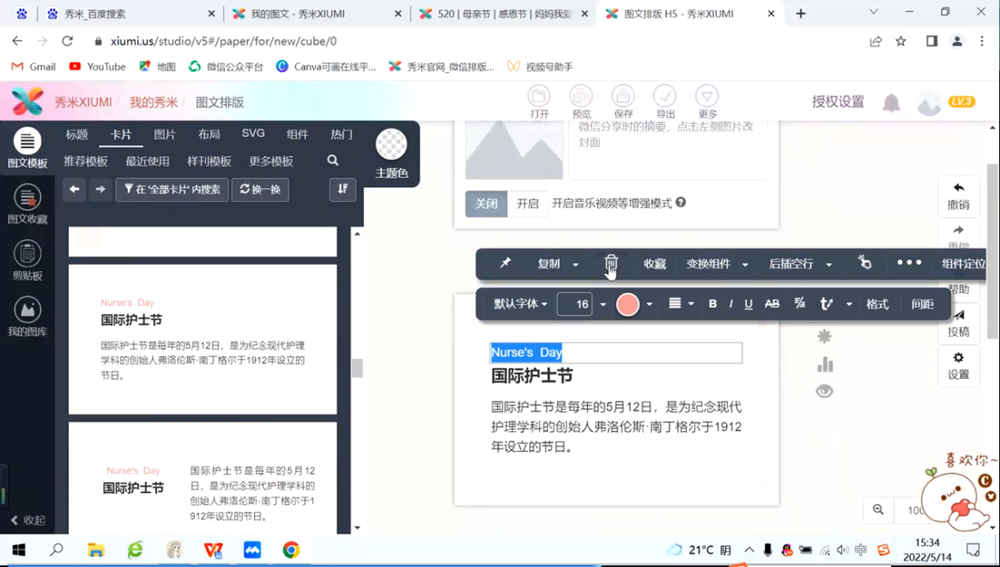Viewport: 1000px width, 567px height.
Task: Click the pink text color swatch
Action: (628, 304)
